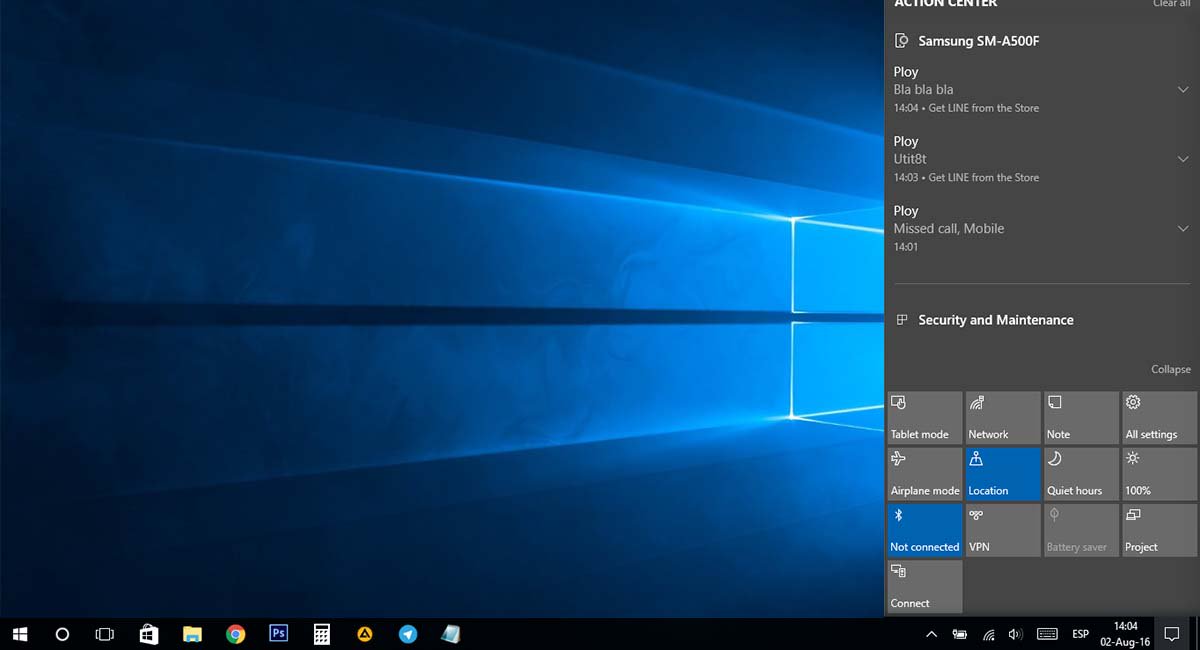Viewport: 1200px width, 650px height.
Task: Turn off the Location quick action
Action: [1003, 473]
